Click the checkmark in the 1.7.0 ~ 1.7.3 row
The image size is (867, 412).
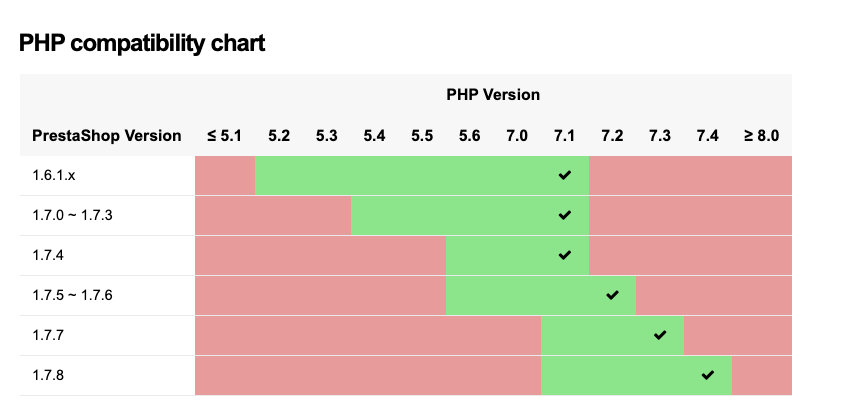pyautogui.click(x=565, y=215)
